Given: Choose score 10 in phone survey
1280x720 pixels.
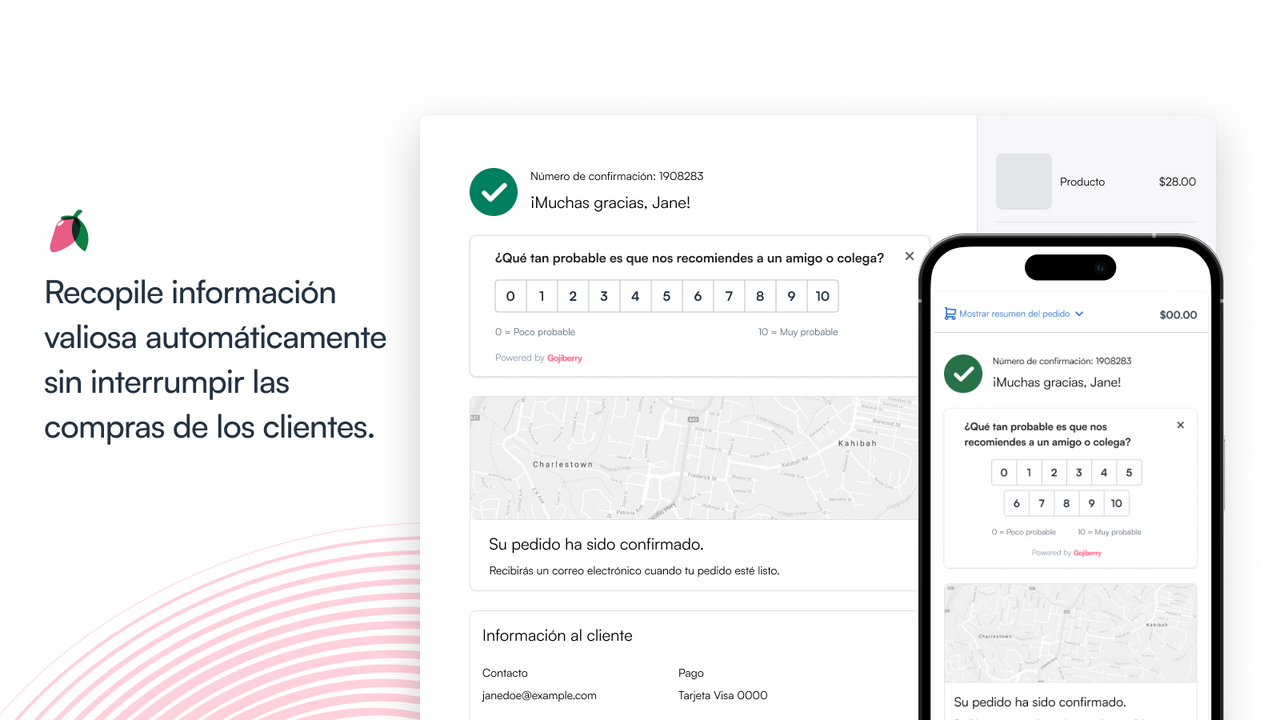Looking at the screenshot, I should [1117, 503].
